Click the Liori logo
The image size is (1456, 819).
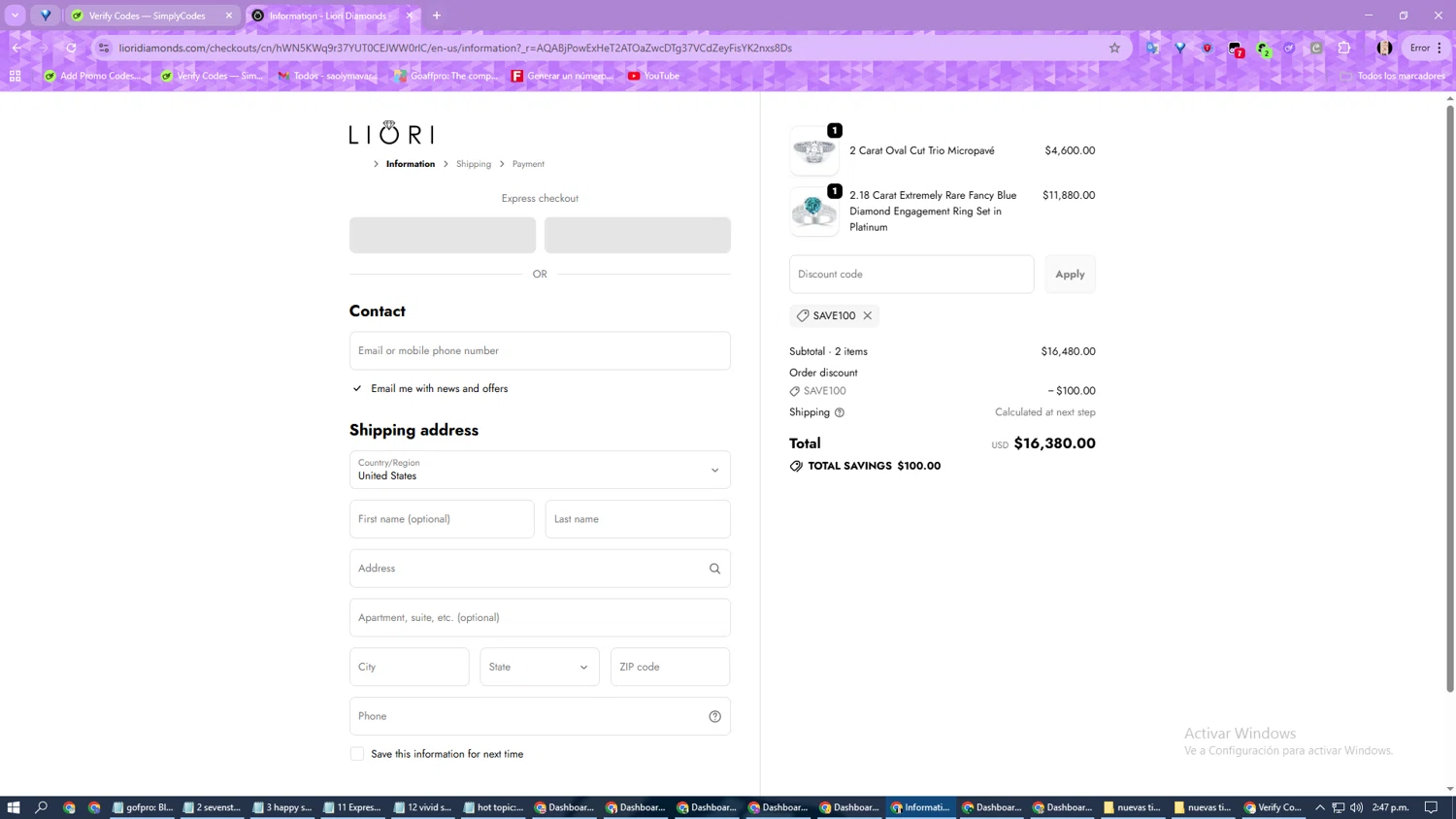tap(391, 133)
